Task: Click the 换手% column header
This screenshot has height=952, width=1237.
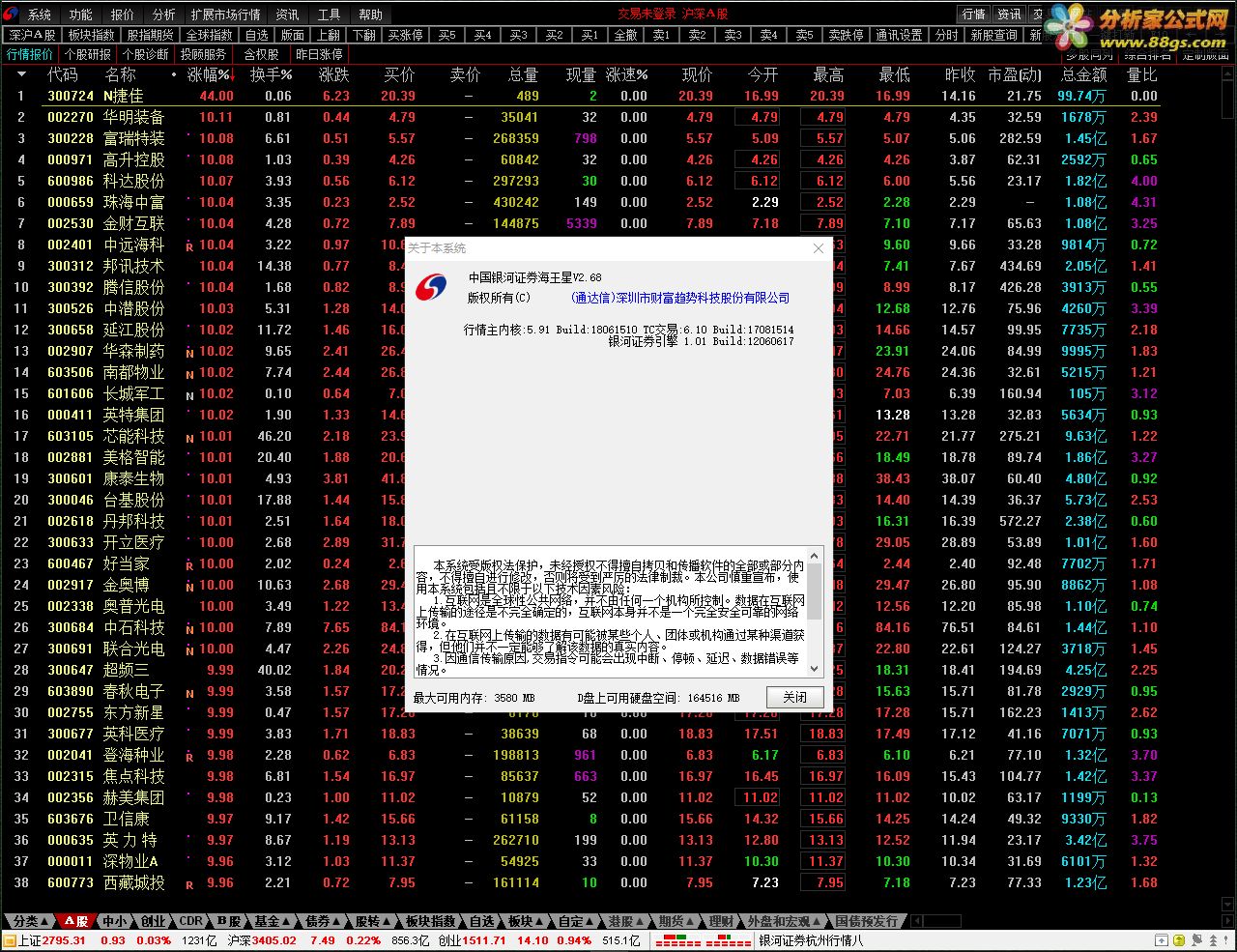Action: [x=271, y=74]
